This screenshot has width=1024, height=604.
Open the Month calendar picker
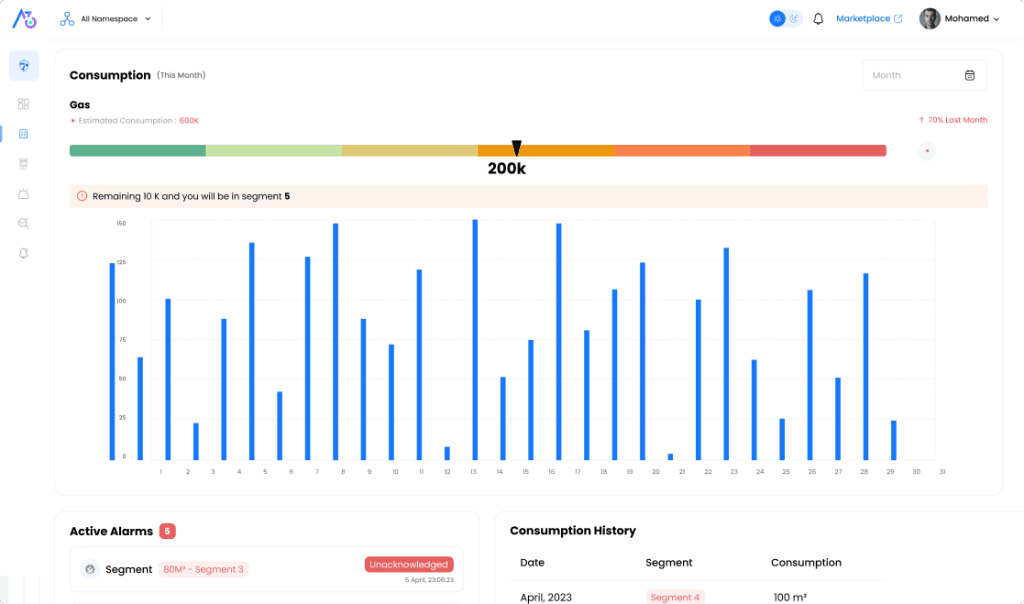tap(924, 75)
